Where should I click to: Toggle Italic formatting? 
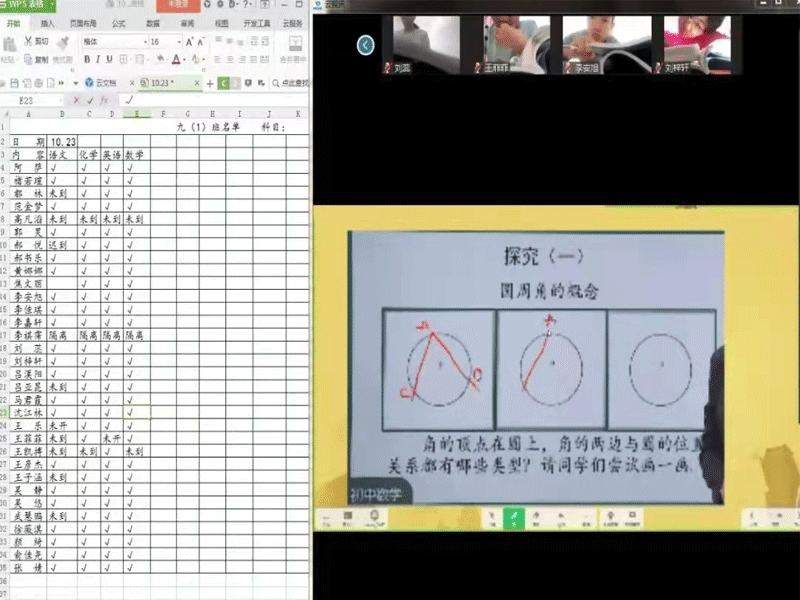(98, 59)
